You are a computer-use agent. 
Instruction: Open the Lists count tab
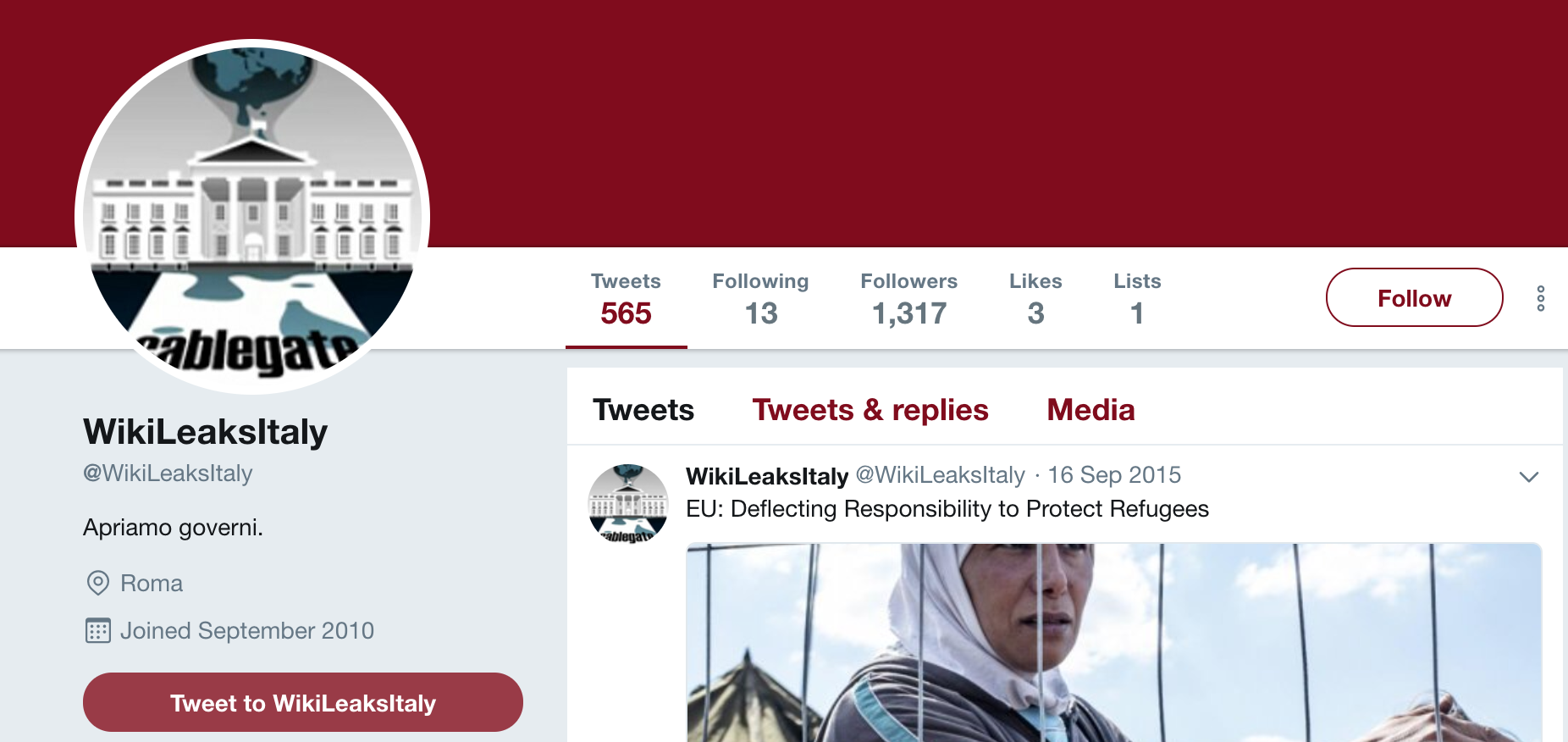point(1136,299)
